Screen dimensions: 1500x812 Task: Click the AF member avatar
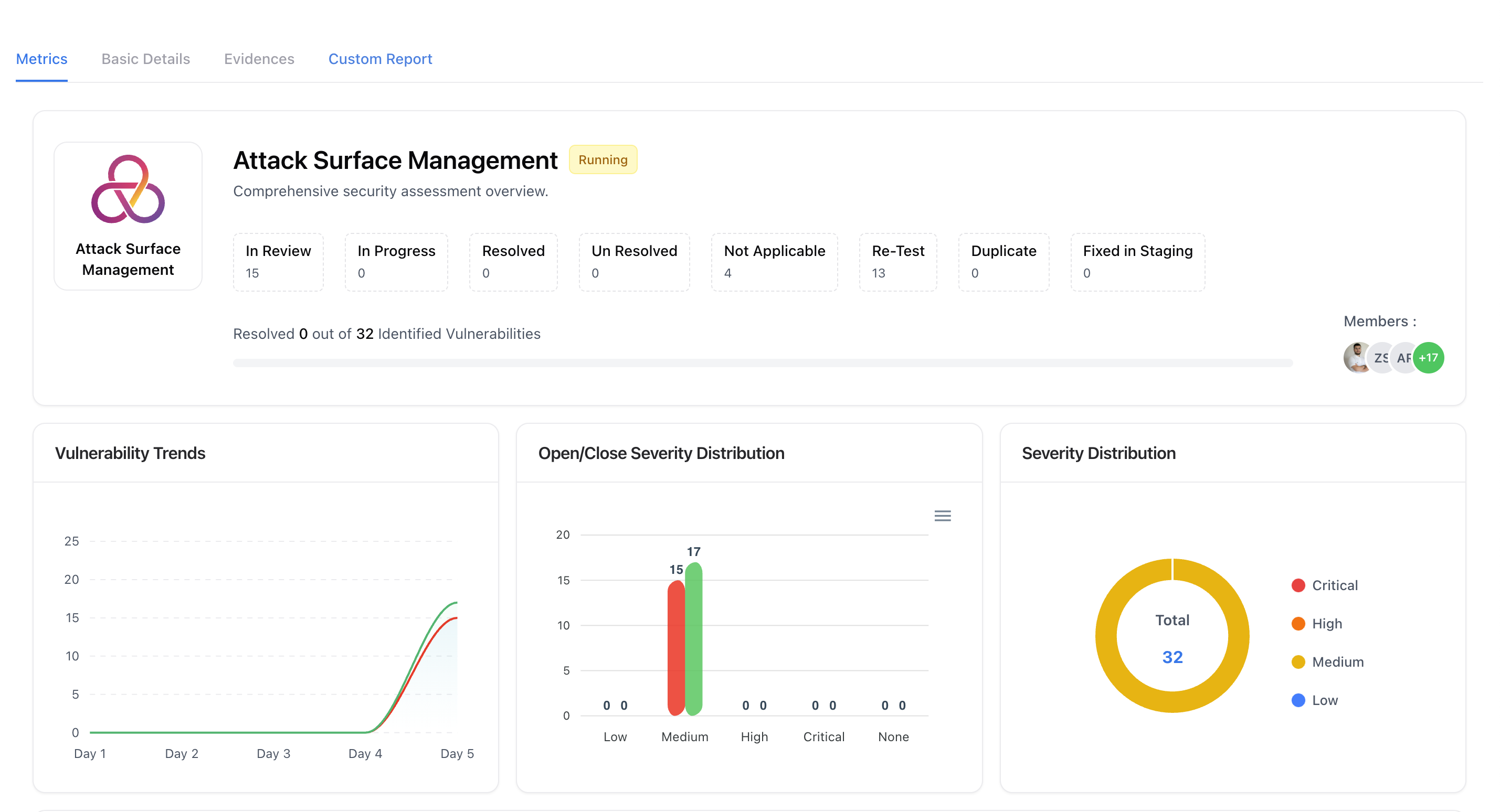coord(1403,357)
